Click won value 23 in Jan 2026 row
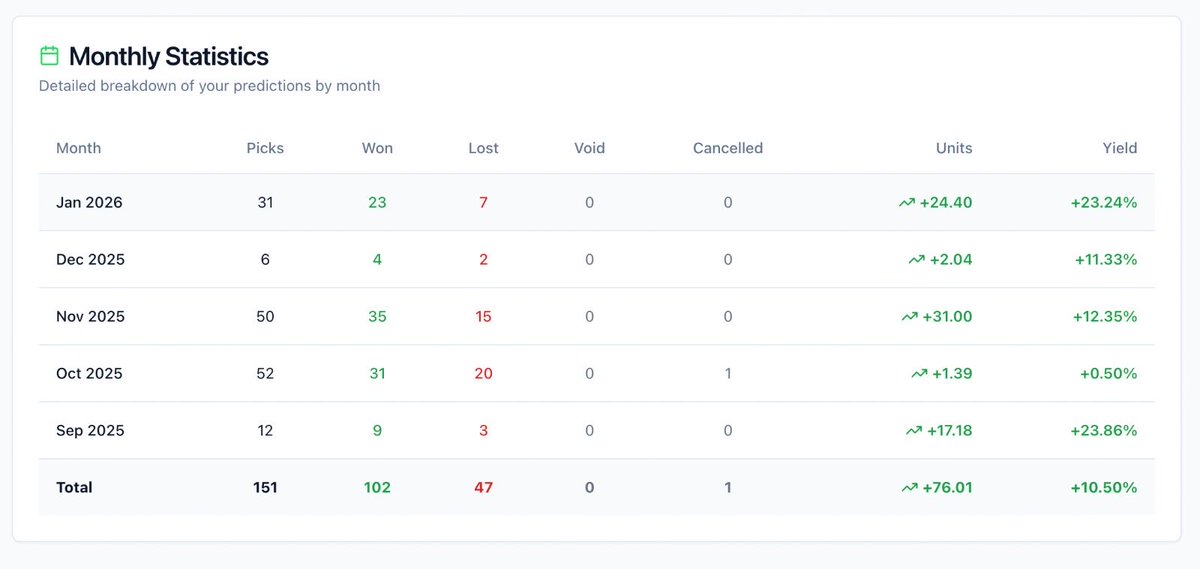The height and width of the screenshot is (569, 1200). click(377, 202)
